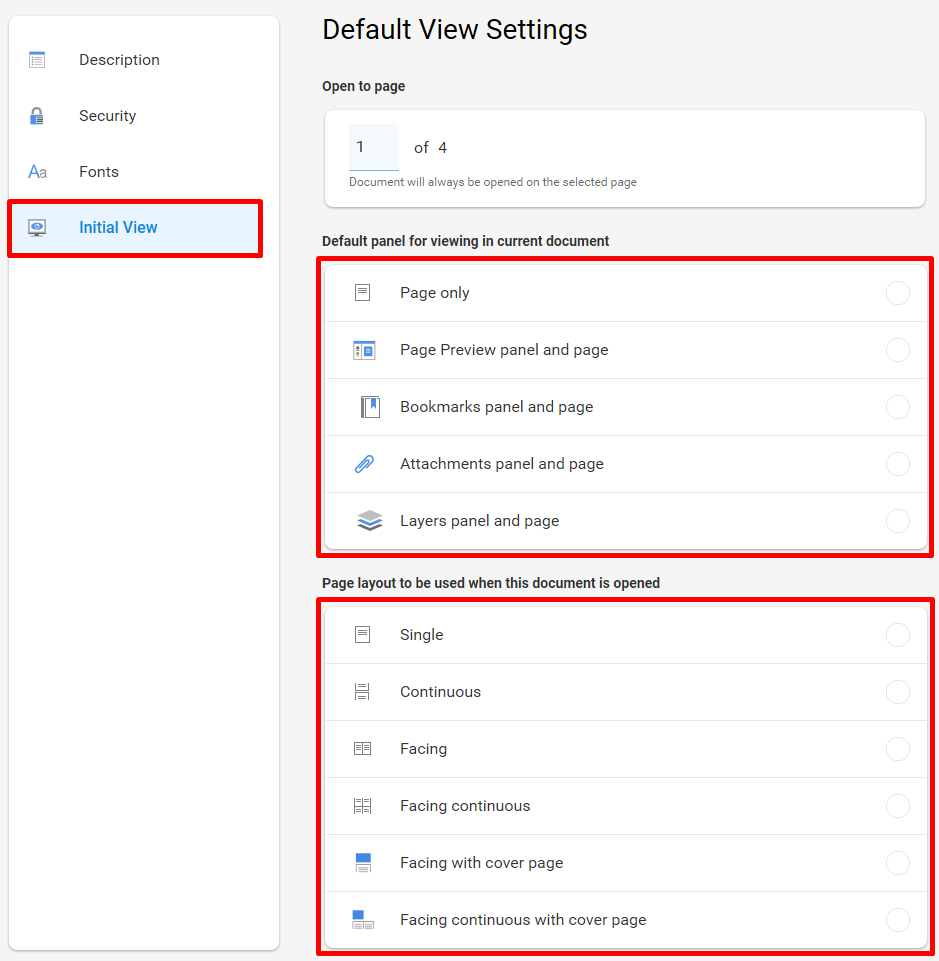Screen dimensions: 939x961
Task: Click the Open to page number field
Action: coord(374,147)
